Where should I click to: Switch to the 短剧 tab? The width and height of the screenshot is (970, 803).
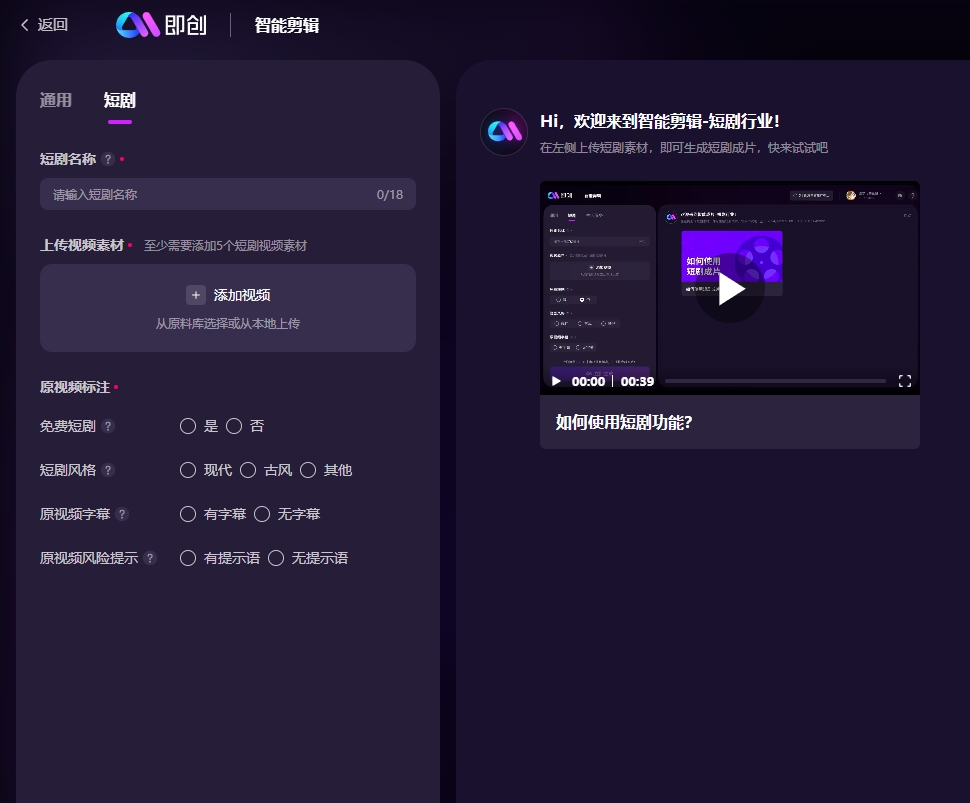119,100
